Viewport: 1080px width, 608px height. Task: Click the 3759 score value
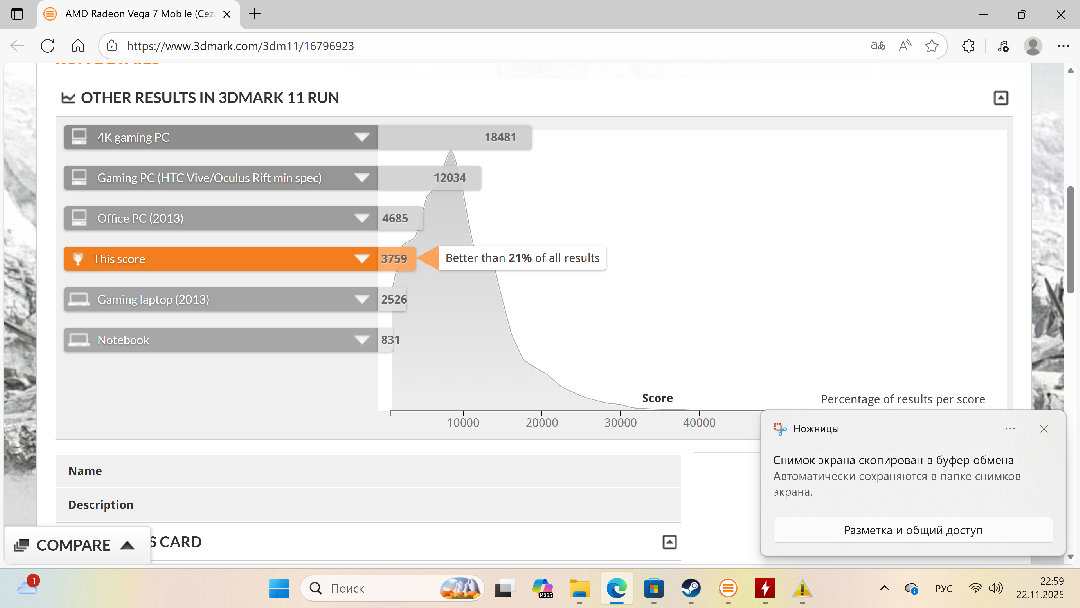pyautogui.click(x=394, y=259)
